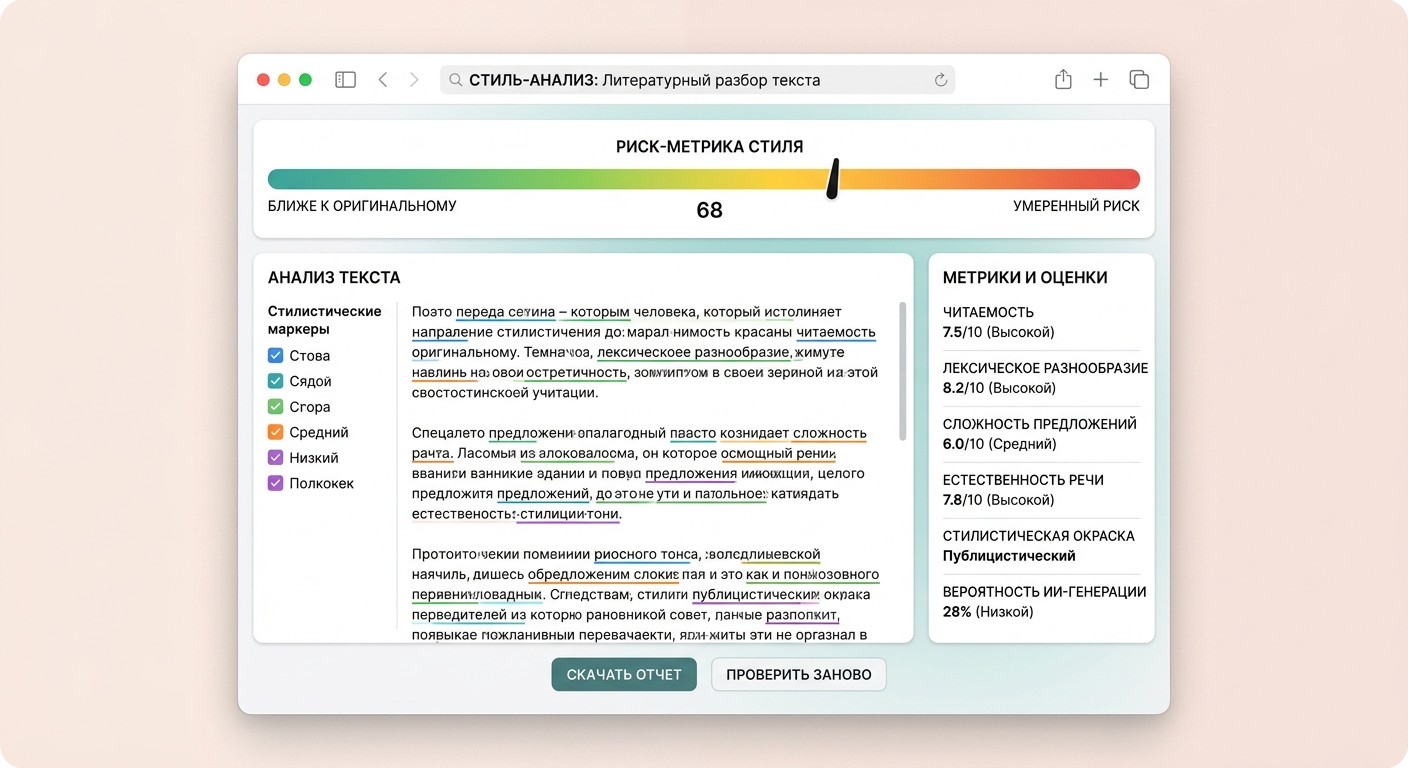Click the 8.2/10 (Высокой) value
Viewport: 1408px width, 768px height.
[x=999, y=388]
